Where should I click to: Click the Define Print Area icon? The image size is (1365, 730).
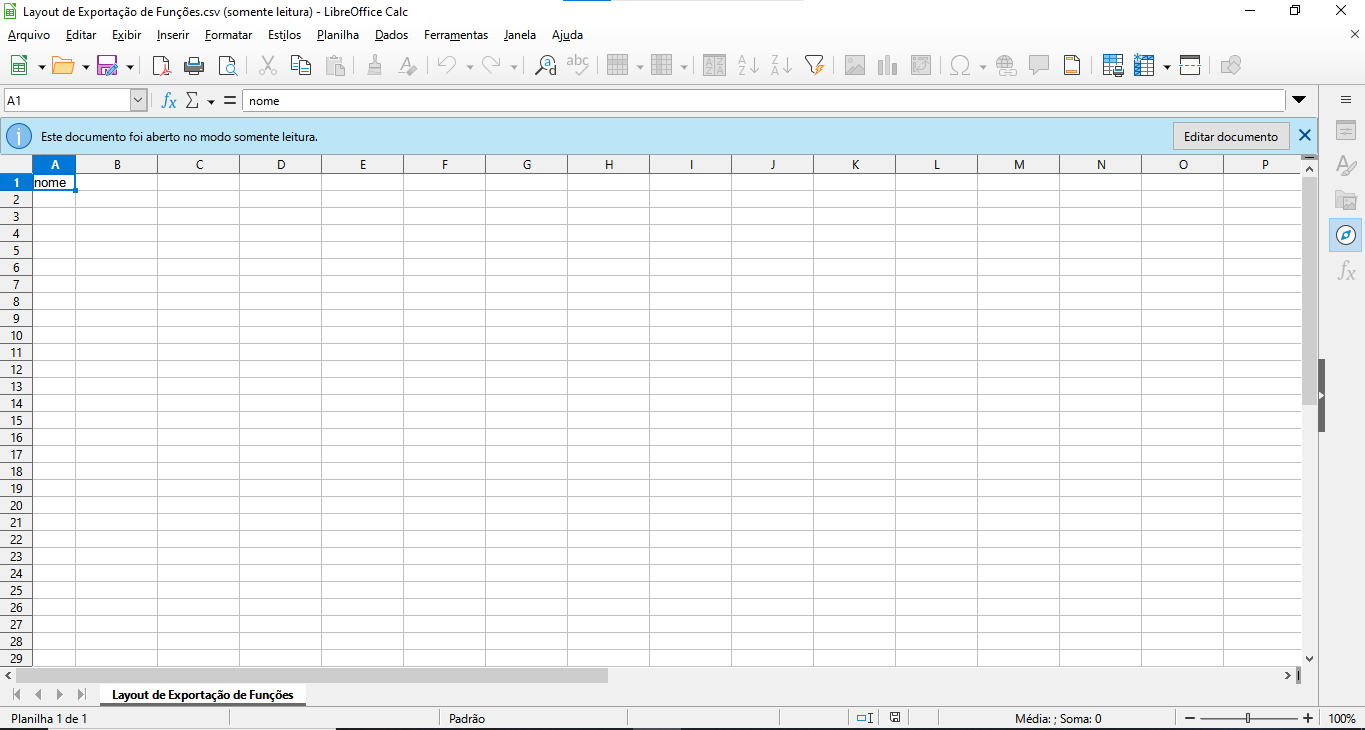click(x=1113, y=66)
